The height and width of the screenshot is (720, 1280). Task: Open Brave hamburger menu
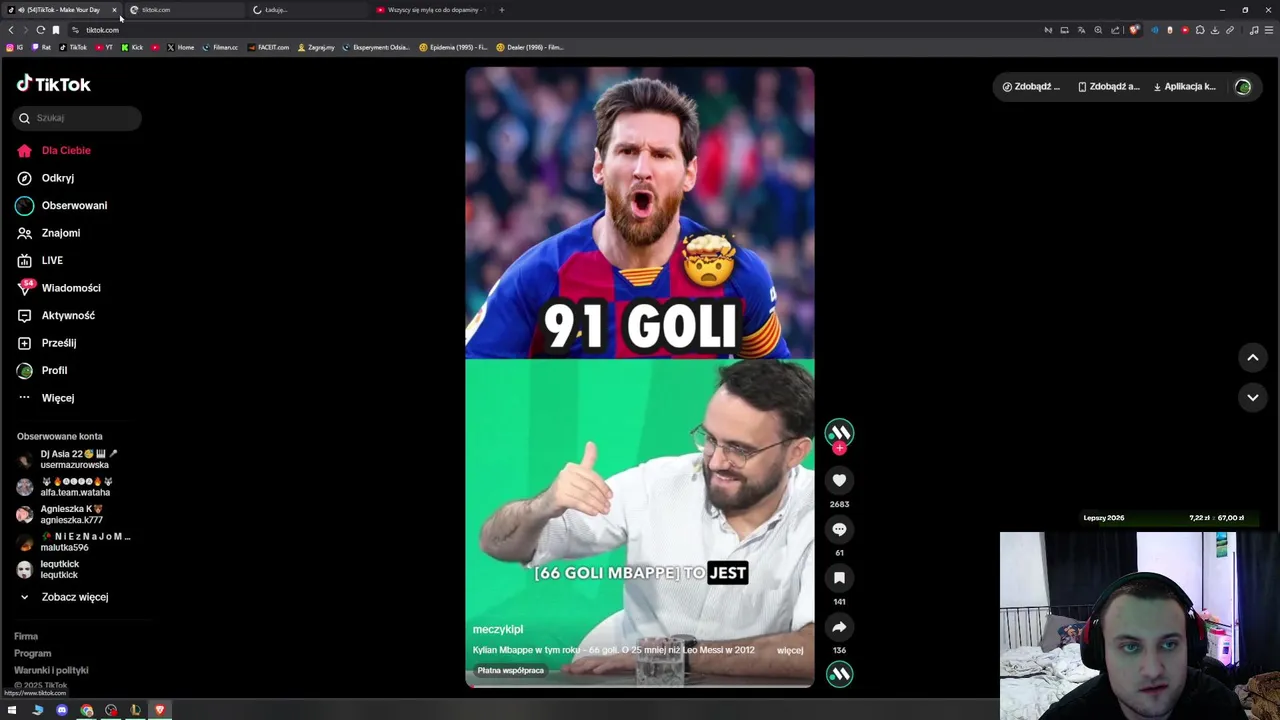coord(1269,30)
